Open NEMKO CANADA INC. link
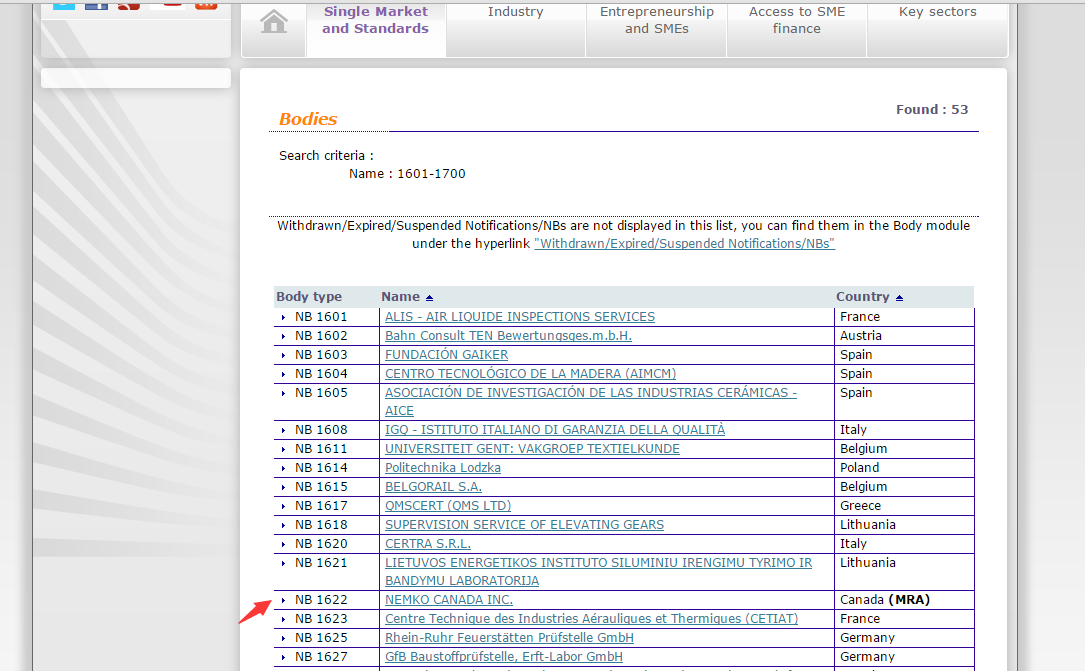 (449, 600)
